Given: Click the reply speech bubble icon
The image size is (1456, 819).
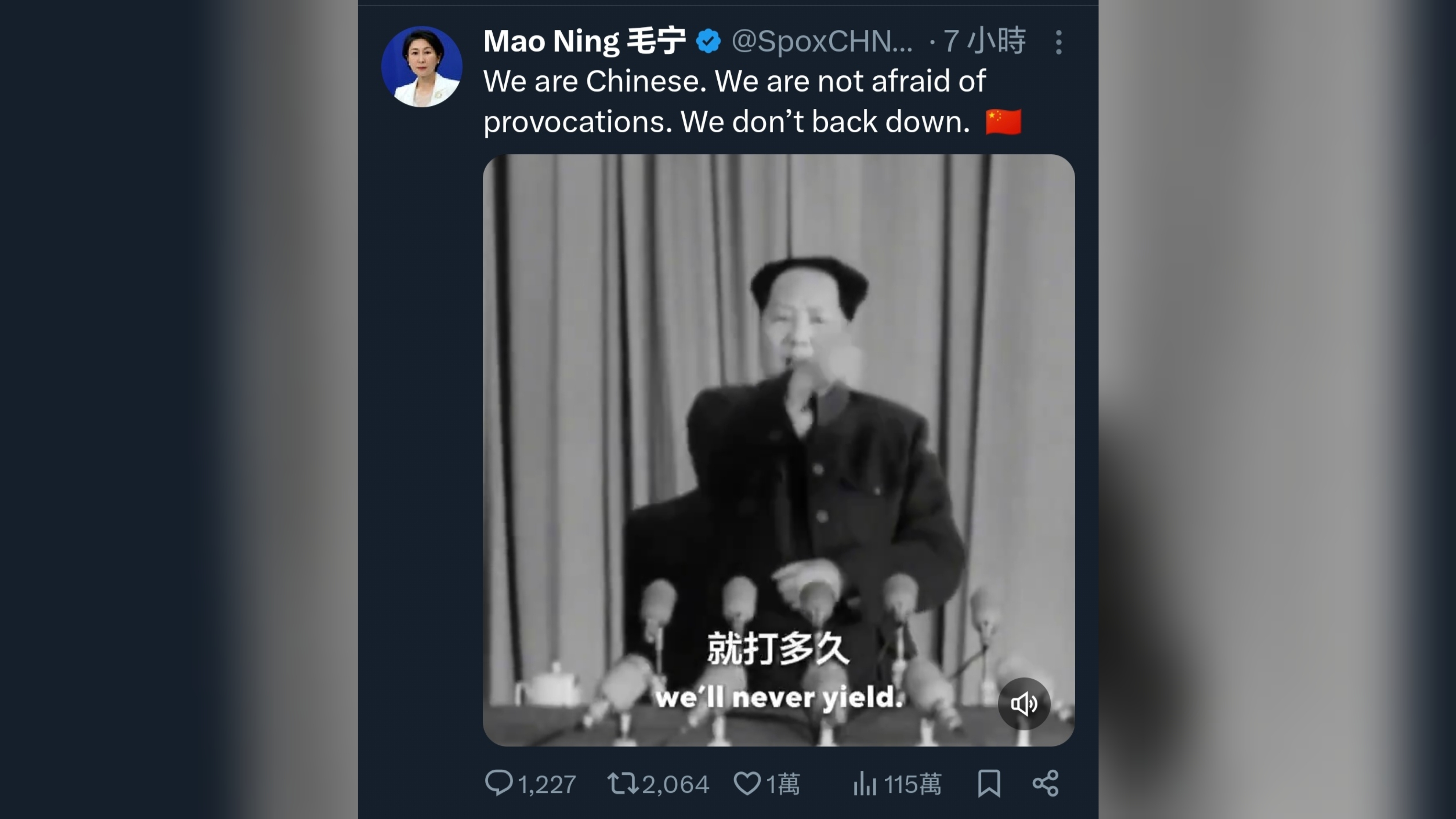Looking at the screenshot, I should tap(498, 783).
